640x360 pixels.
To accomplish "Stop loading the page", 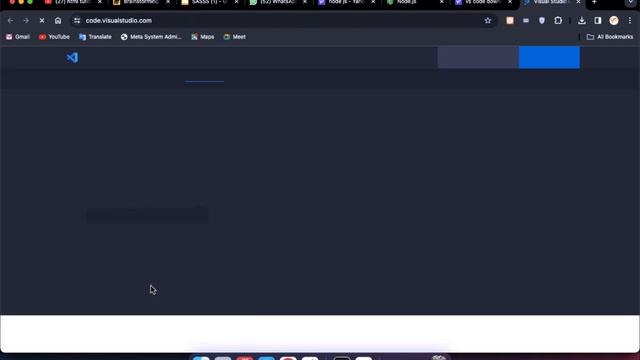I will [x=42, y=20].
